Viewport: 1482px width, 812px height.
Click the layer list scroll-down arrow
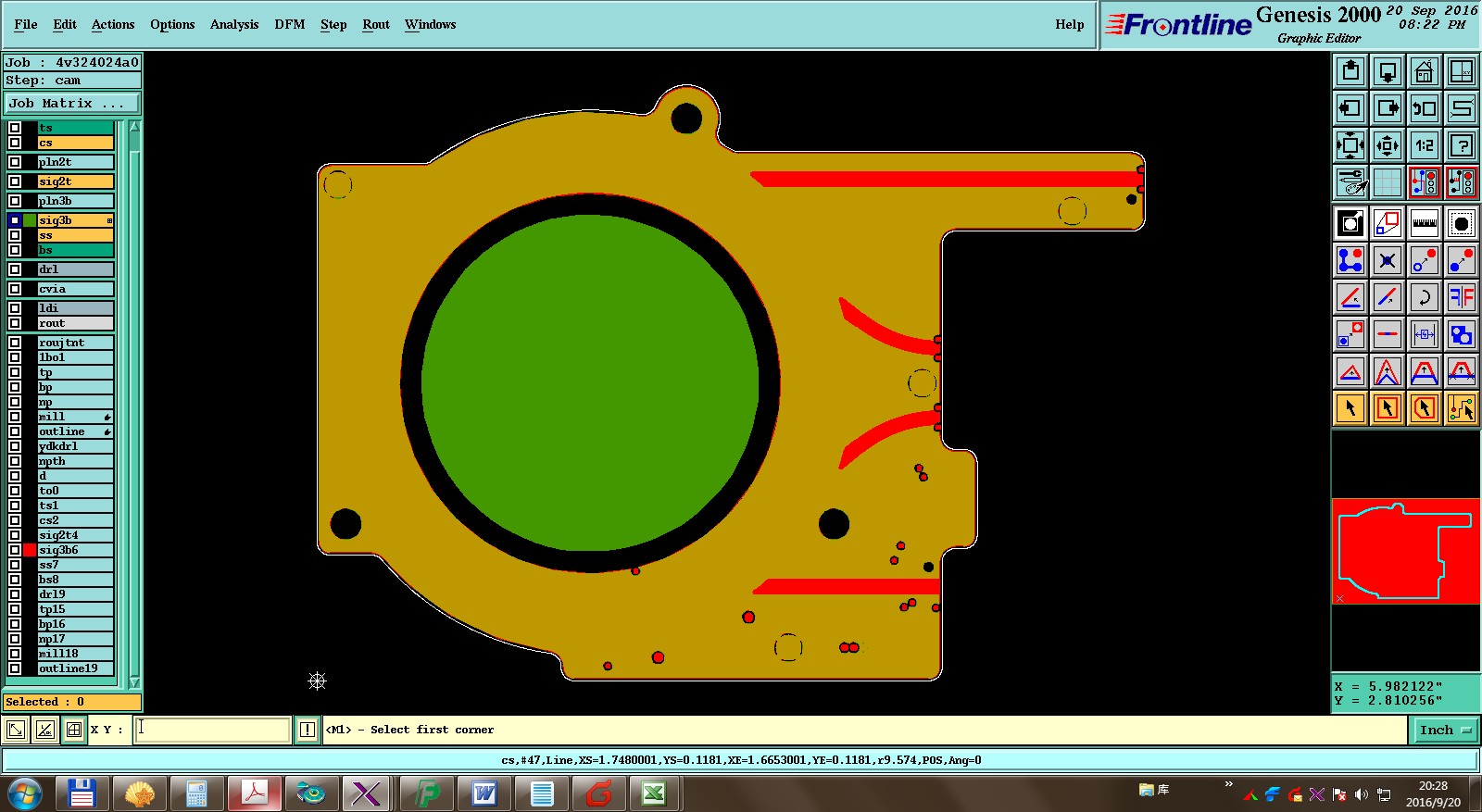pyautogui.click(x=134, y=682)
